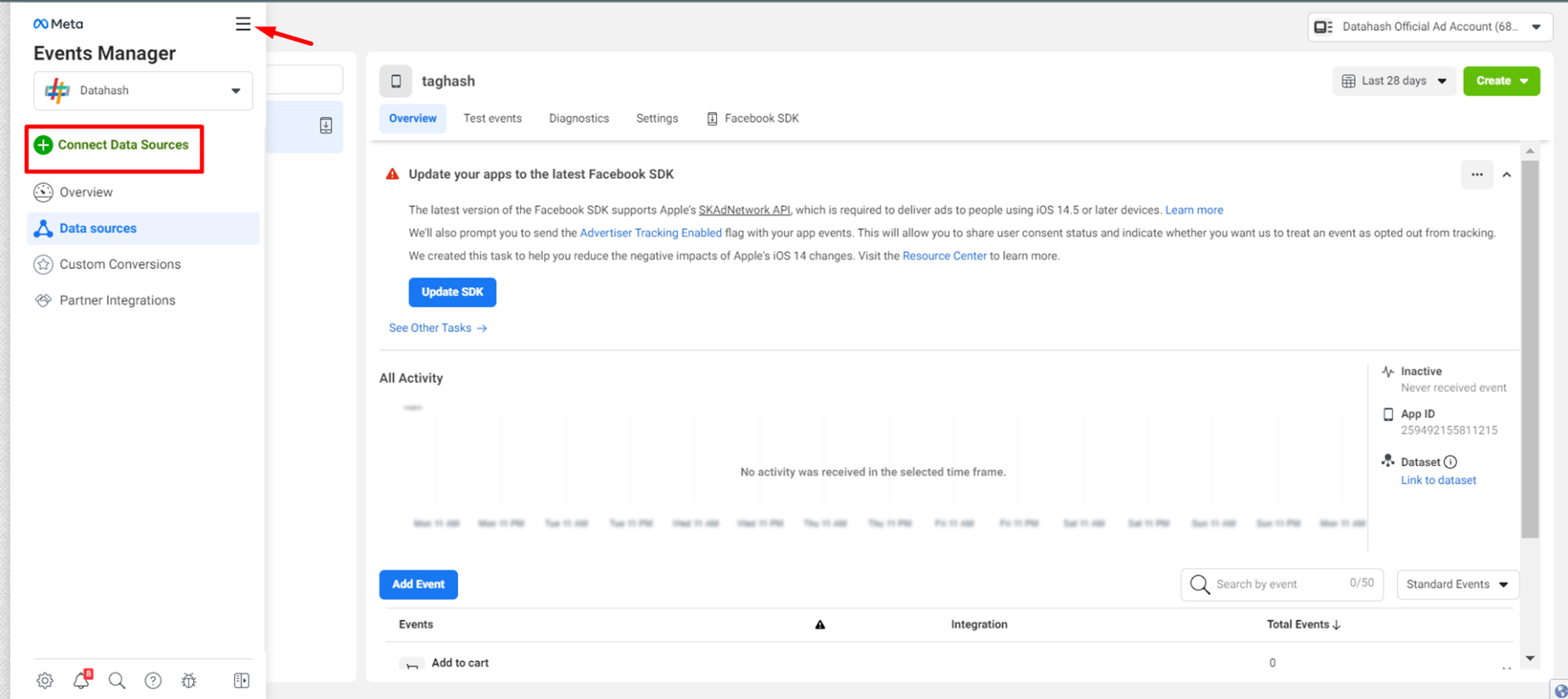The image size is (1568, 699).
Task: Open the Resource Center link
Action: click(x=944, y=256)
